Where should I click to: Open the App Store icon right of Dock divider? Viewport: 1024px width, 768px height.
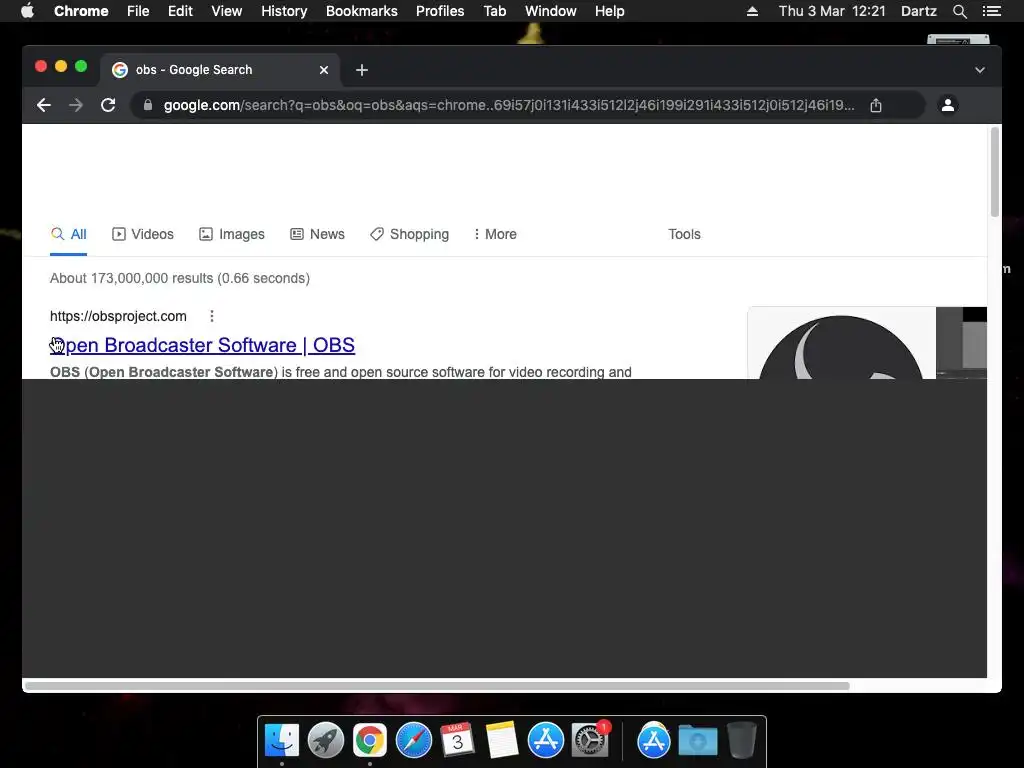point(654,741)
